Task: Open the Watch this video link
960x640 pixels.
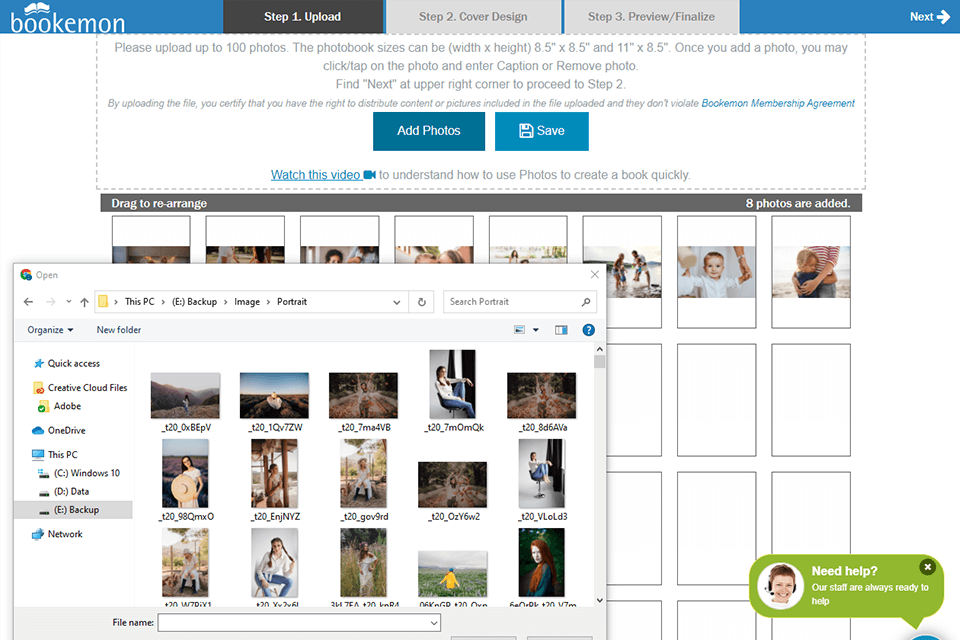Action: [x=316, y=175]
